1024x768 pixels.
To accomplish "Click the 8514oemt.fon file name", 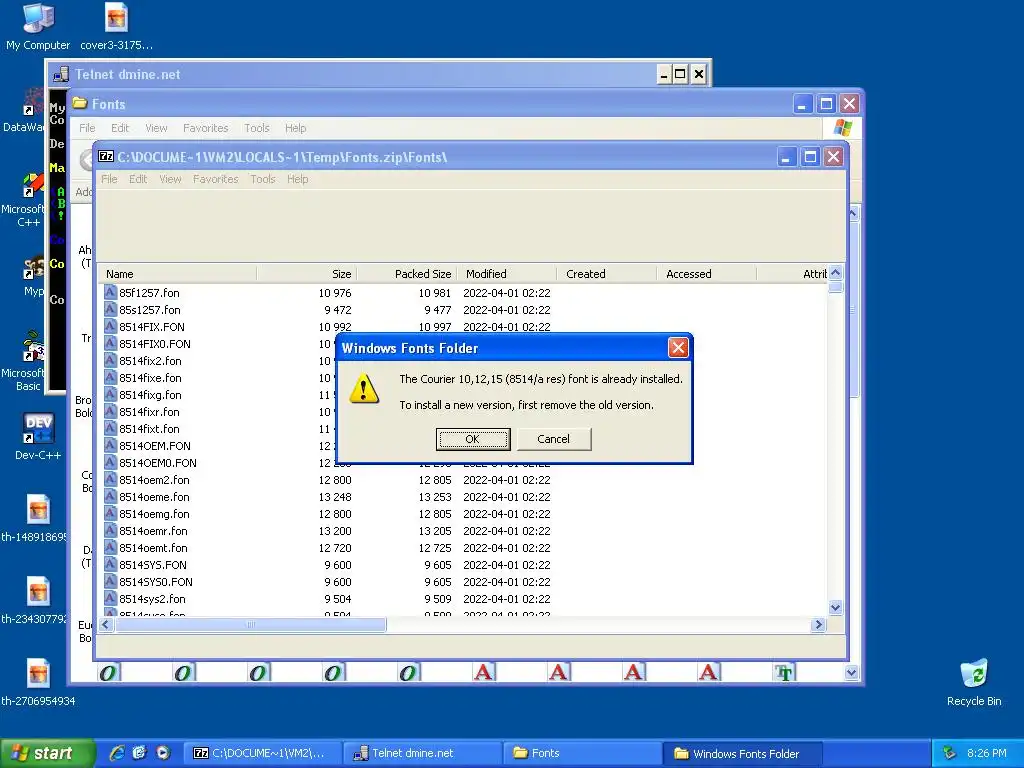I will coord(153,548).
